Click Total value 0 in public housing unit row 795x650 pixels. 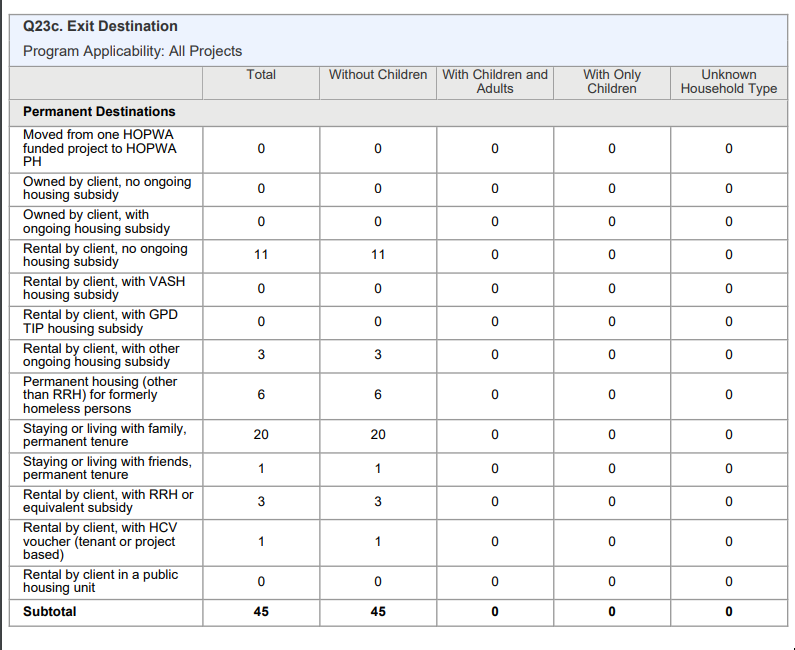tap(261, 582)
